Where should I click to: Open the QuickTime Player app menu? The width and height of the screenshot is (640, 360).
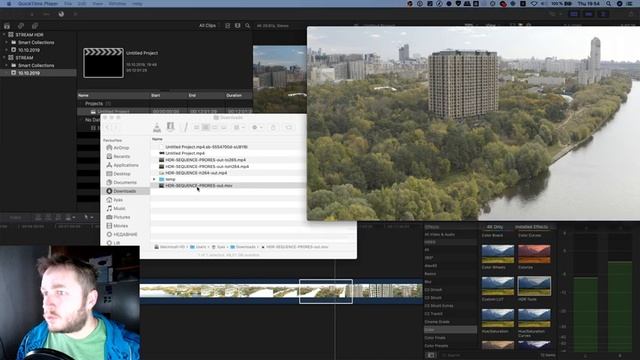38,4
